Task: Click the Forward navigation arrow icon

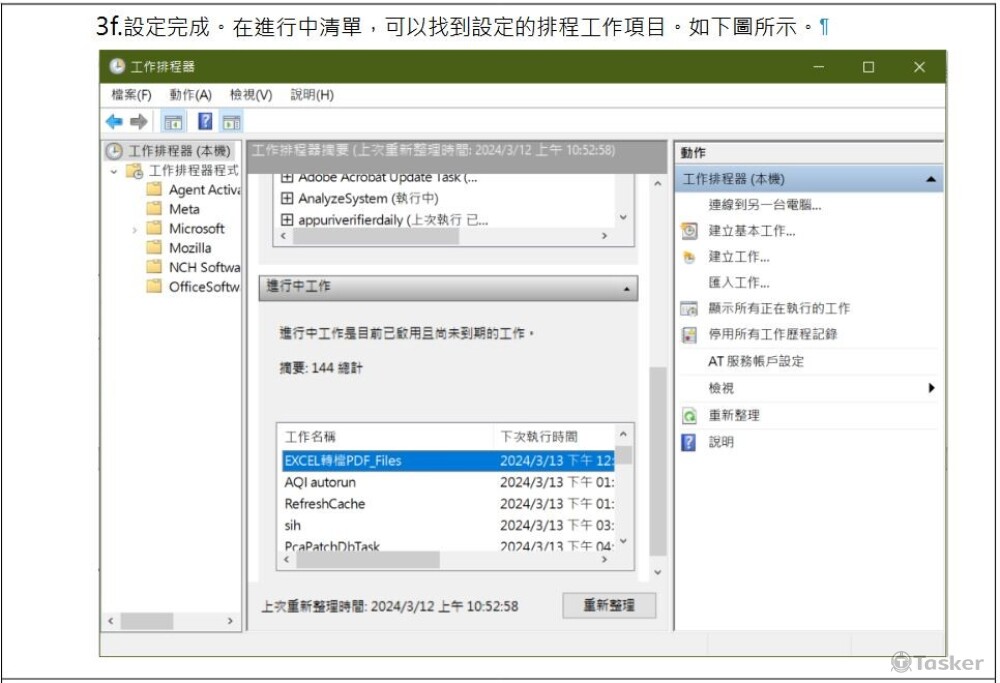Action: coord(139,122)
